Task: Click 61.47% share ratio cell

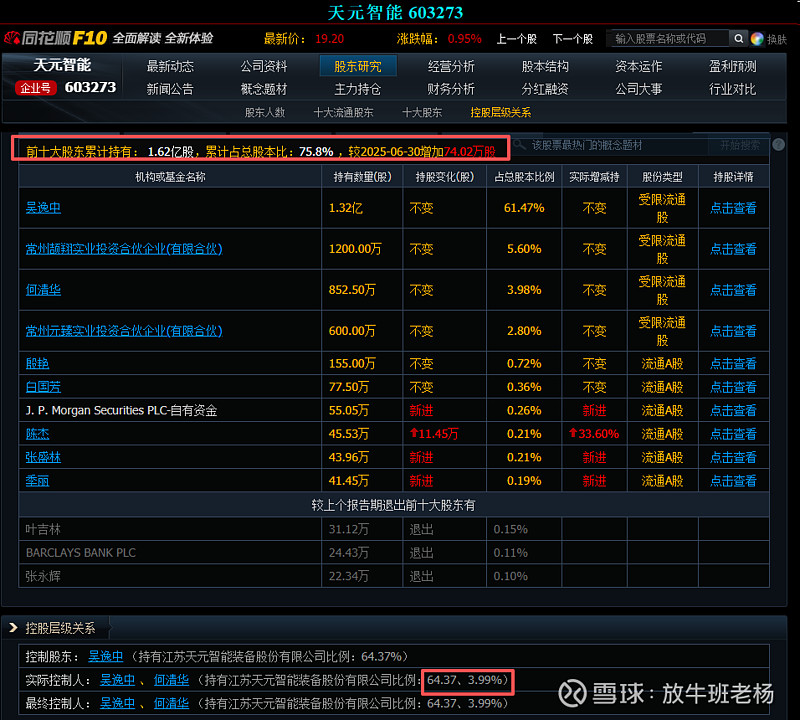Action: coord(524,208)
